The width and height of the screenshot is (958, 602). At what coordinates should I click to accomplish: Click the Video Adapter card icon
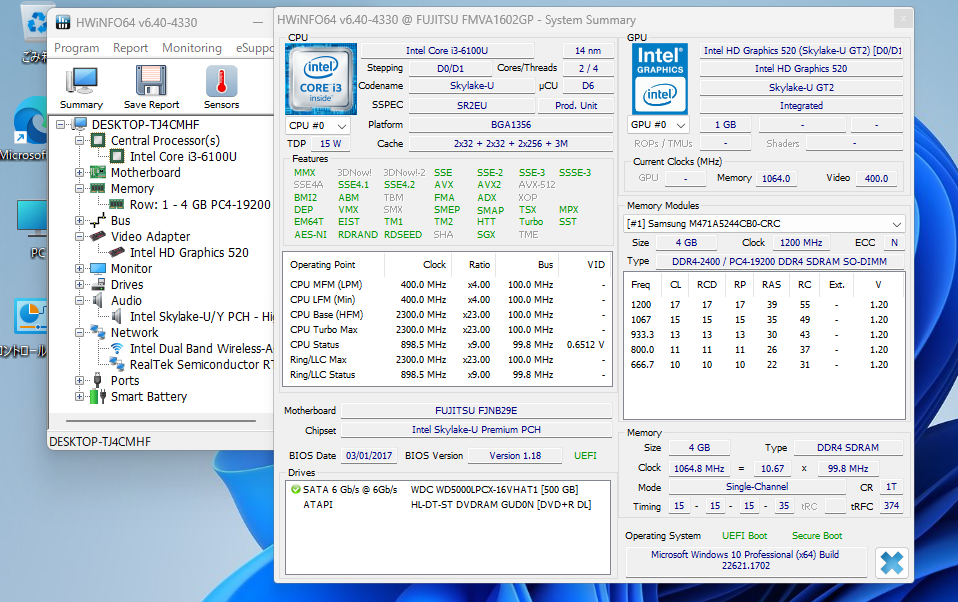pos(98,236)
